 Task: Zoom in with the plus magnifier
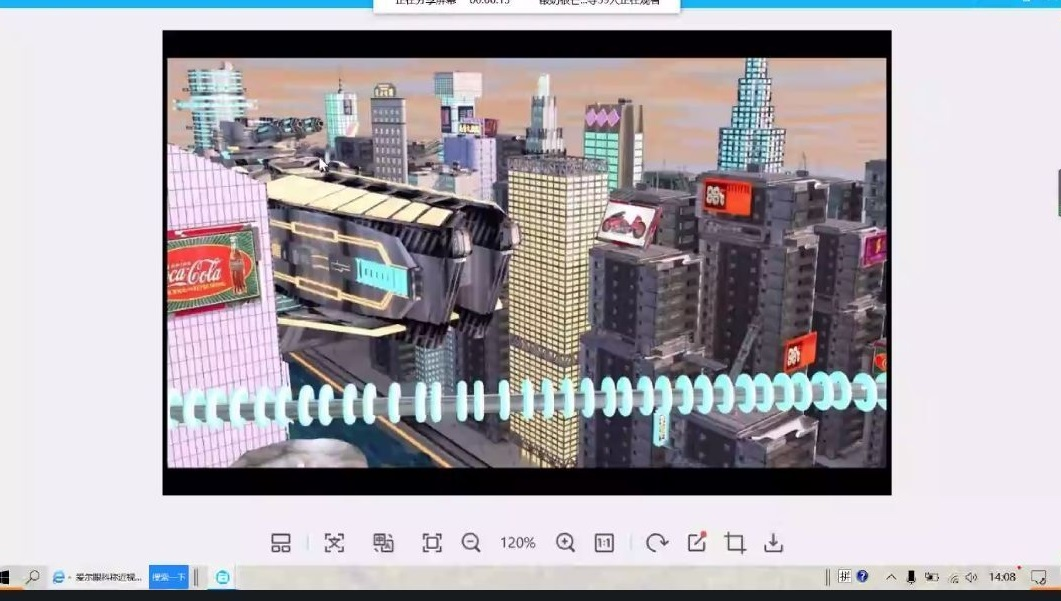point(565,543)
